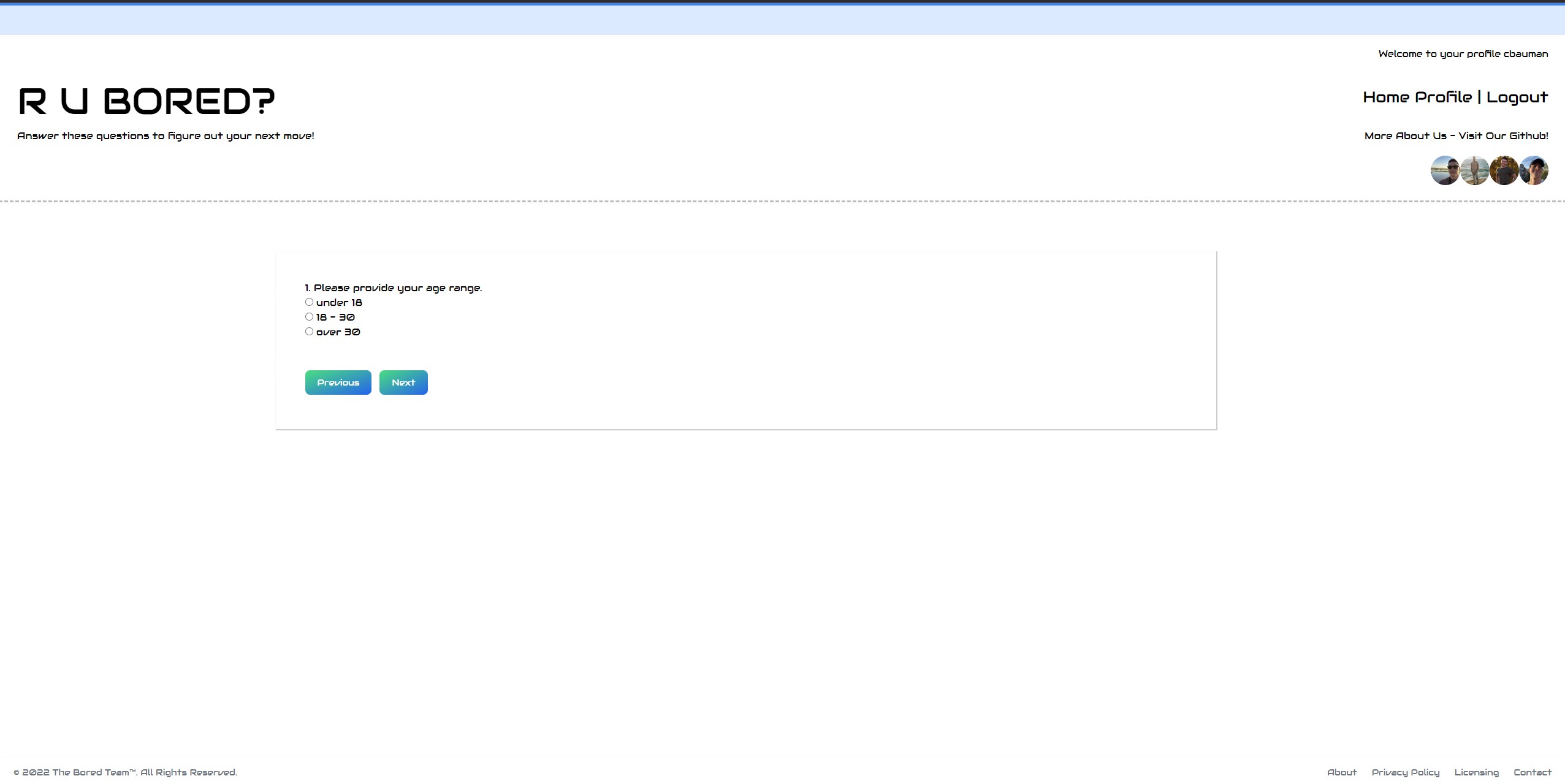This screenshot has width=1565, height=784.
Task: Open the Profile page
Action: [1443, 97]
